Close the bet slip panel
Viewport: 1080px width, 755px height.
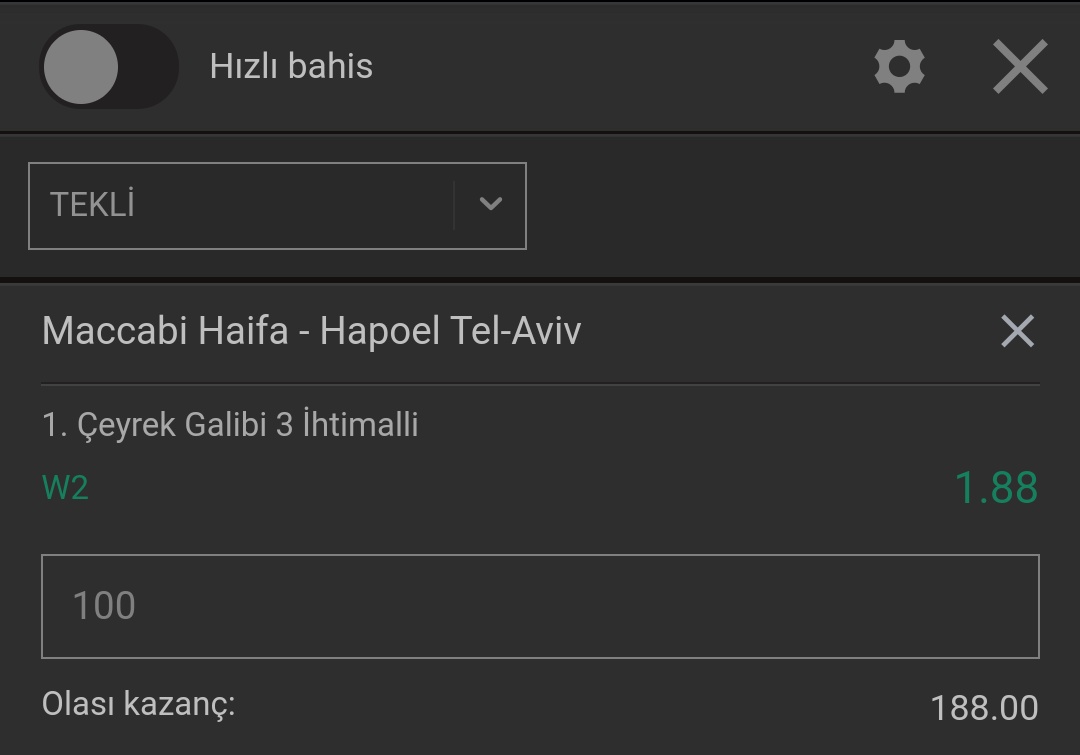point(1020,66)
